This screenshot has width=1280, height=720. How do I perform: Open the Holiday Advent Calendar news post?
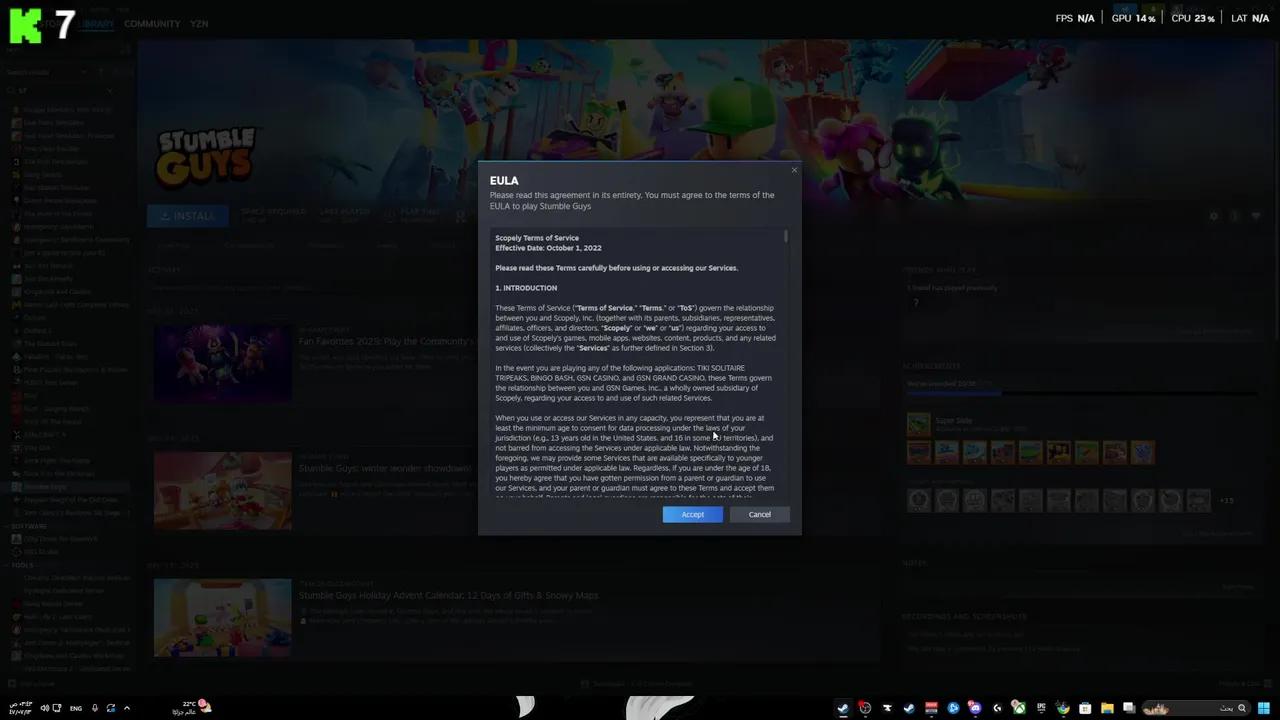(x=448, y=595)
